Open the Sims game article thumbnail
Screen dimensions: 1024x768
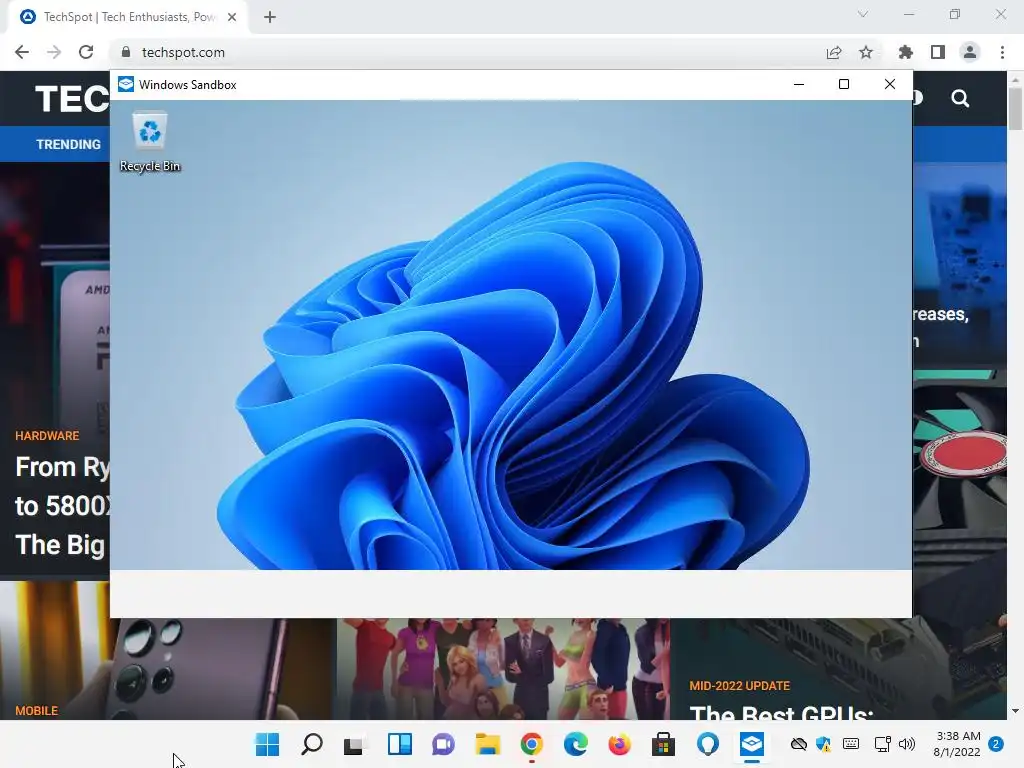[x=503, y=669]
